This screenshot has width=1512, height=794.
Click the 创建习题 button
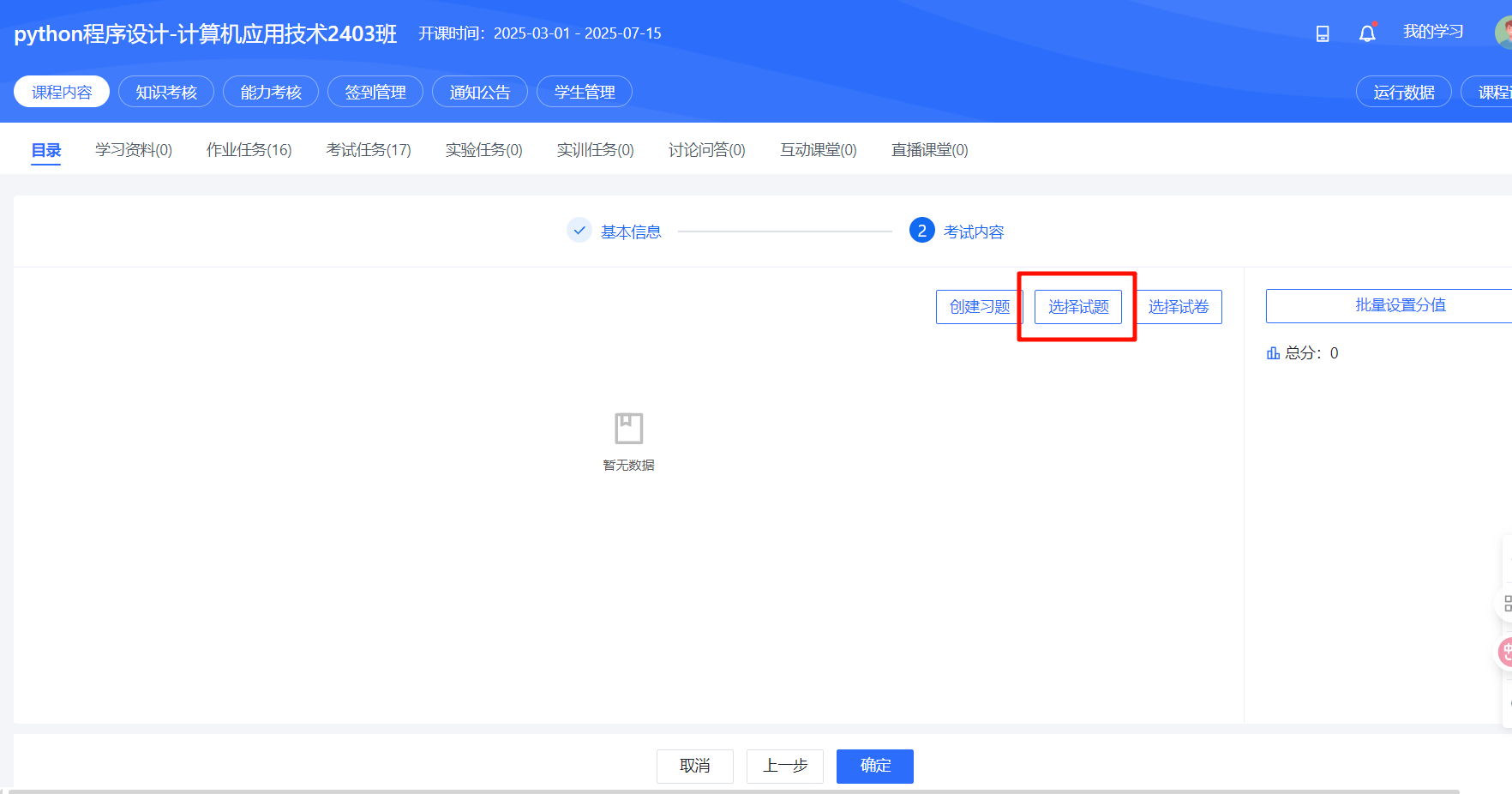click(x=980, y=307)
